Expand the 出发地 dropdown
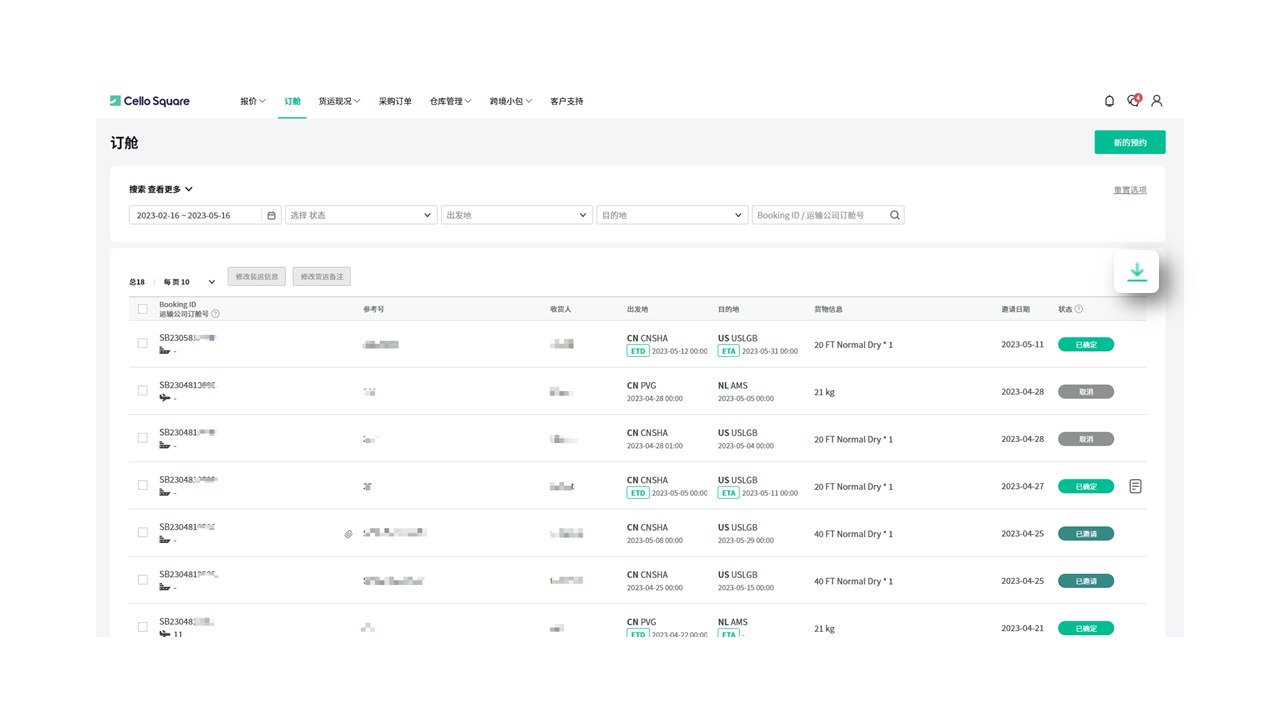This screenshot has width=1280, height=720. (x=516, y=215)
